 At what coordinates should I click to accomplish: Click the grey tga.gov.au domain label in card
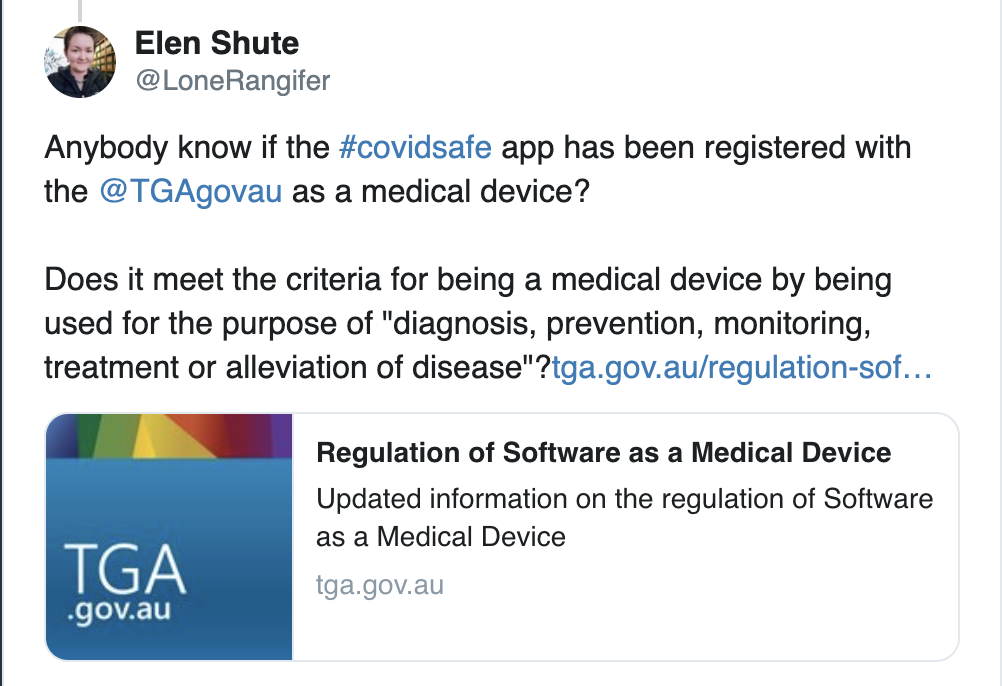[x=379, y=584]
